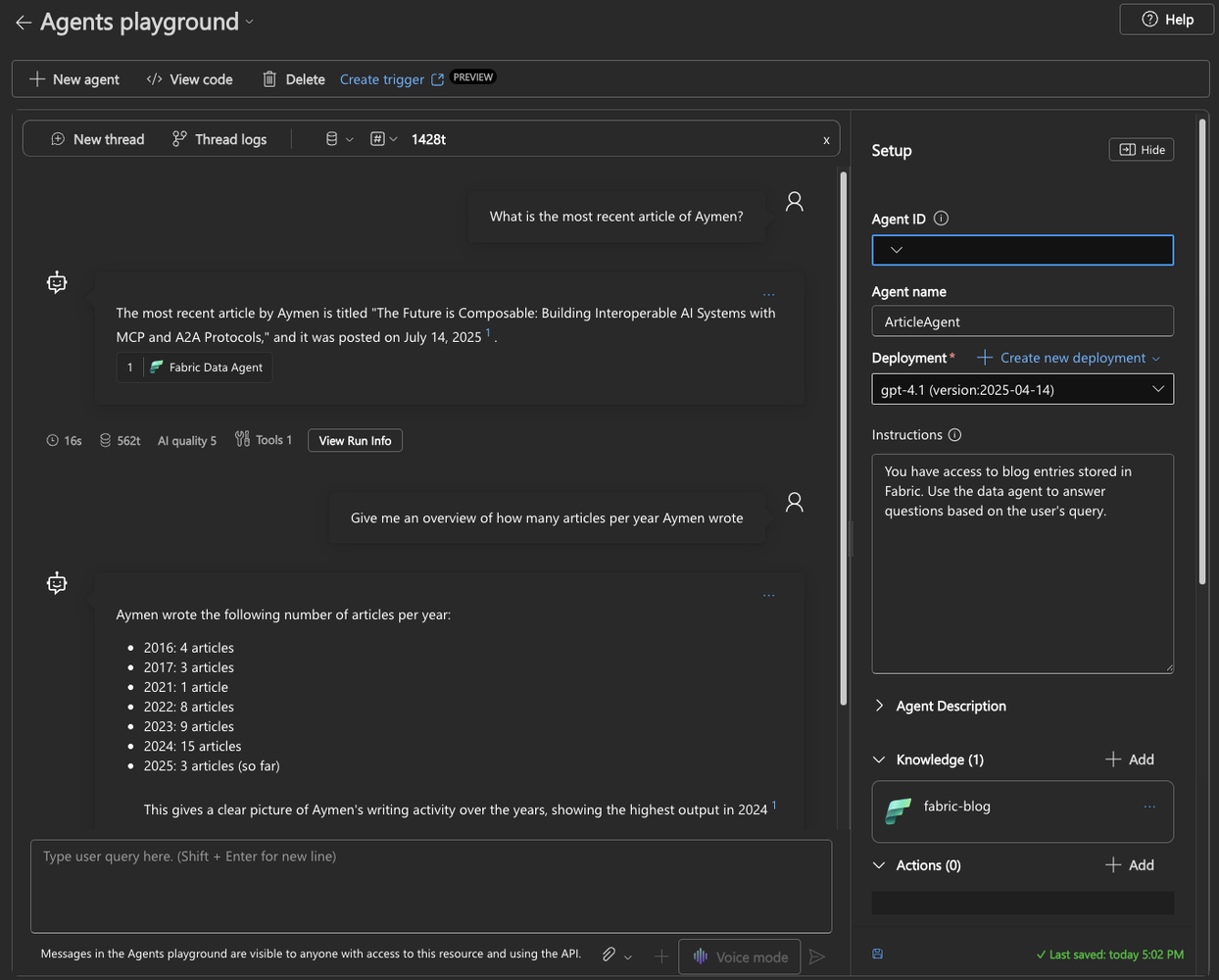Select the attachment paperclip icon
This screenshot has height=980, width=1219.
point(608,955)
